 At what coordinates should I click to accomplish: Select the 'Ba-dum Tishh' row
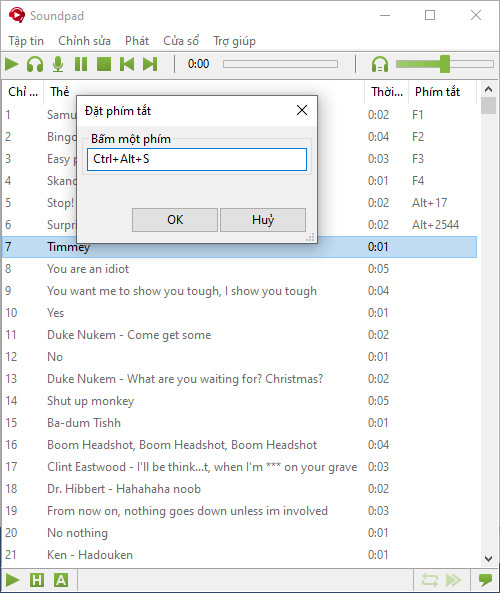pyautogui.click(x=239, y=423)
